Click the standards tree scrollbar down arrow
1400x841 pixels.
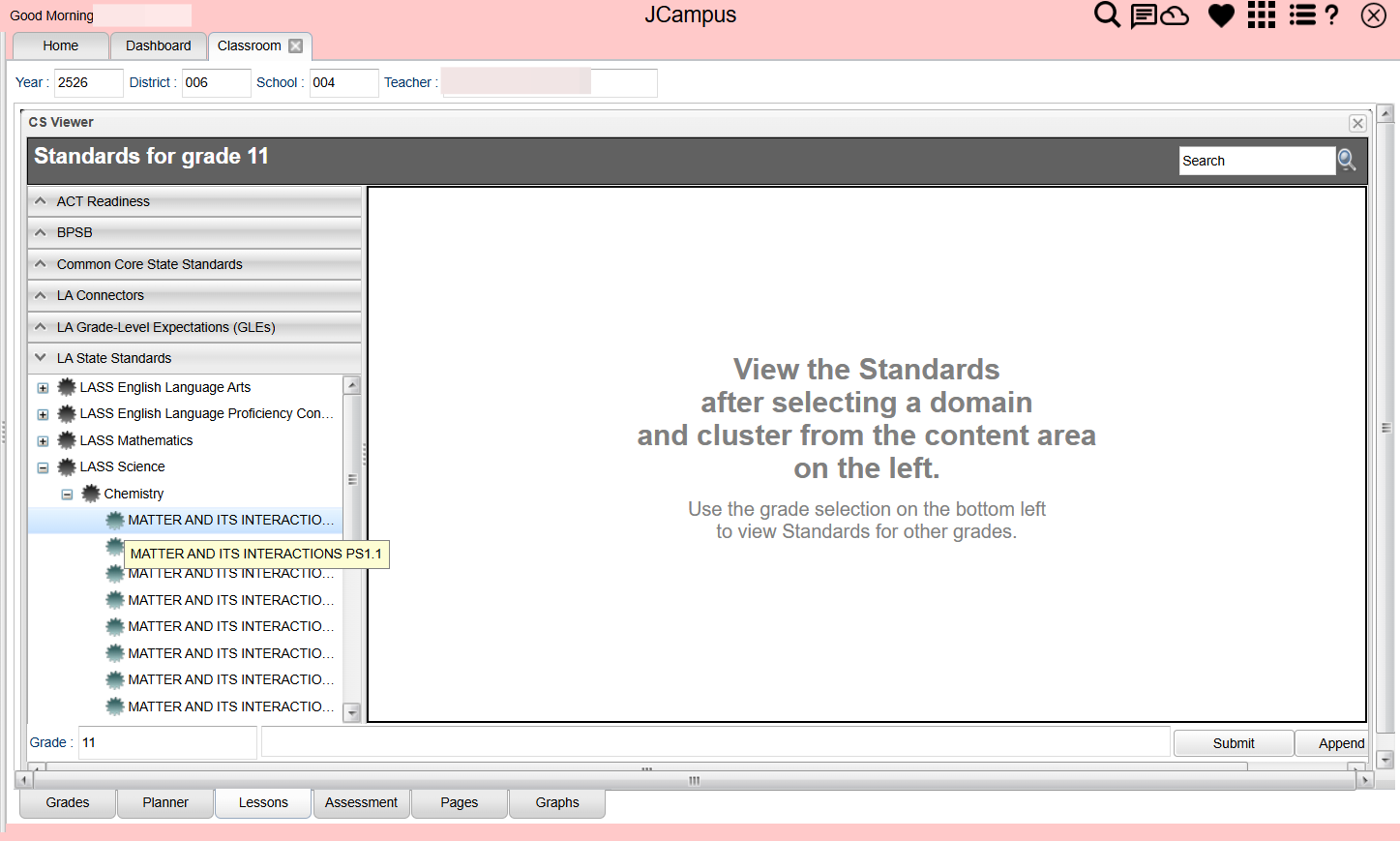coord(352,713)
